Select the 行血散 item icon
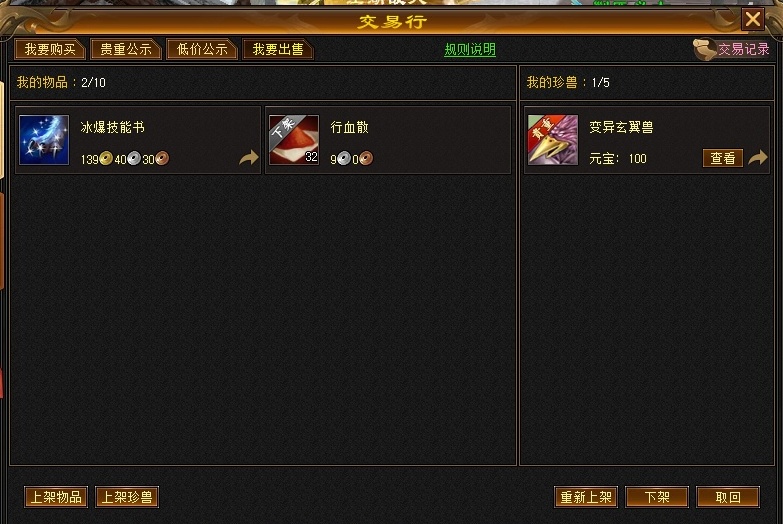Viewport: 783px width, 524px height. coord(294,140)
